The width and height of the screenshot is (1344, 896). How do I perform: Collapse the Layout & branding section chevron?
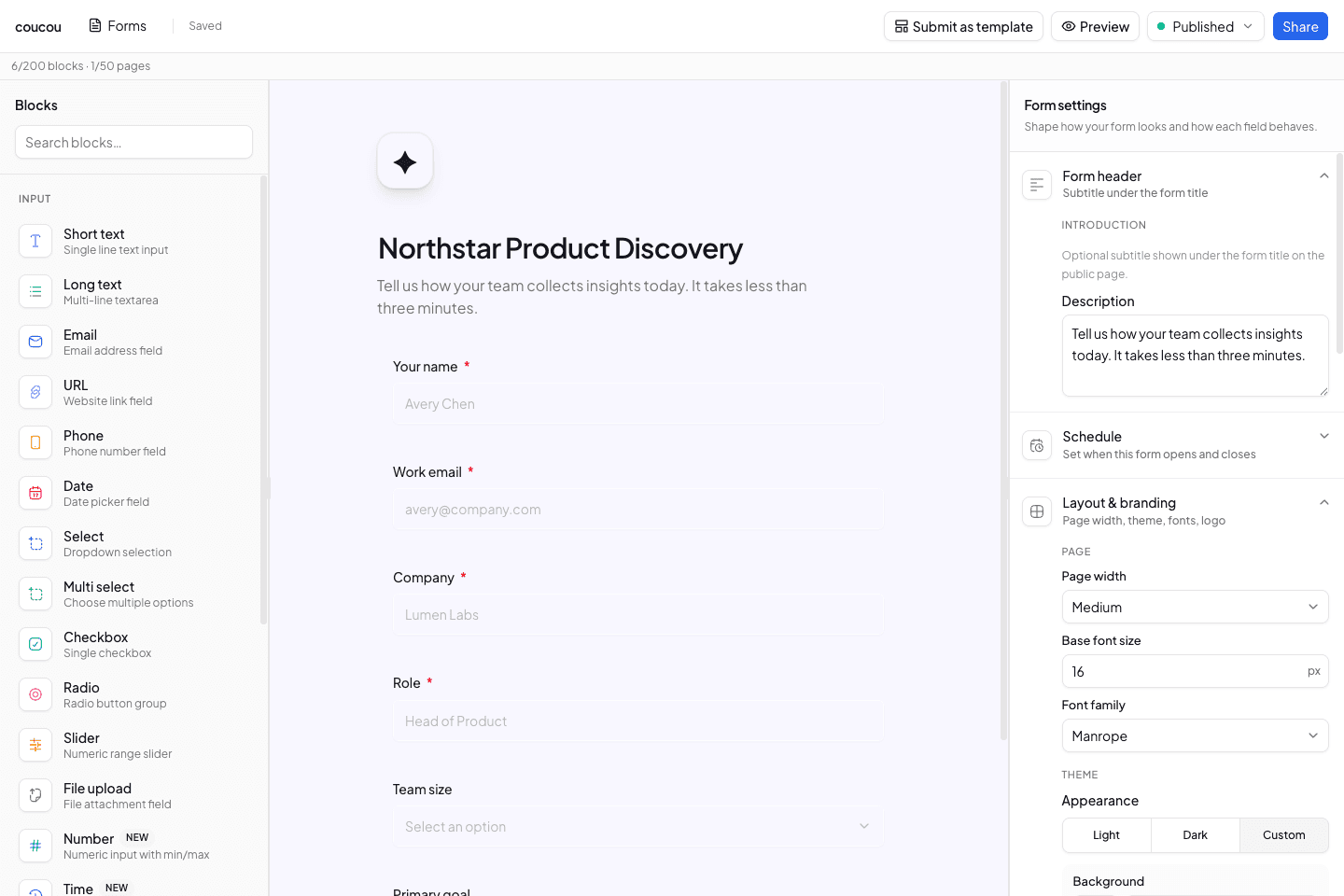click(x=1323, y=502)
